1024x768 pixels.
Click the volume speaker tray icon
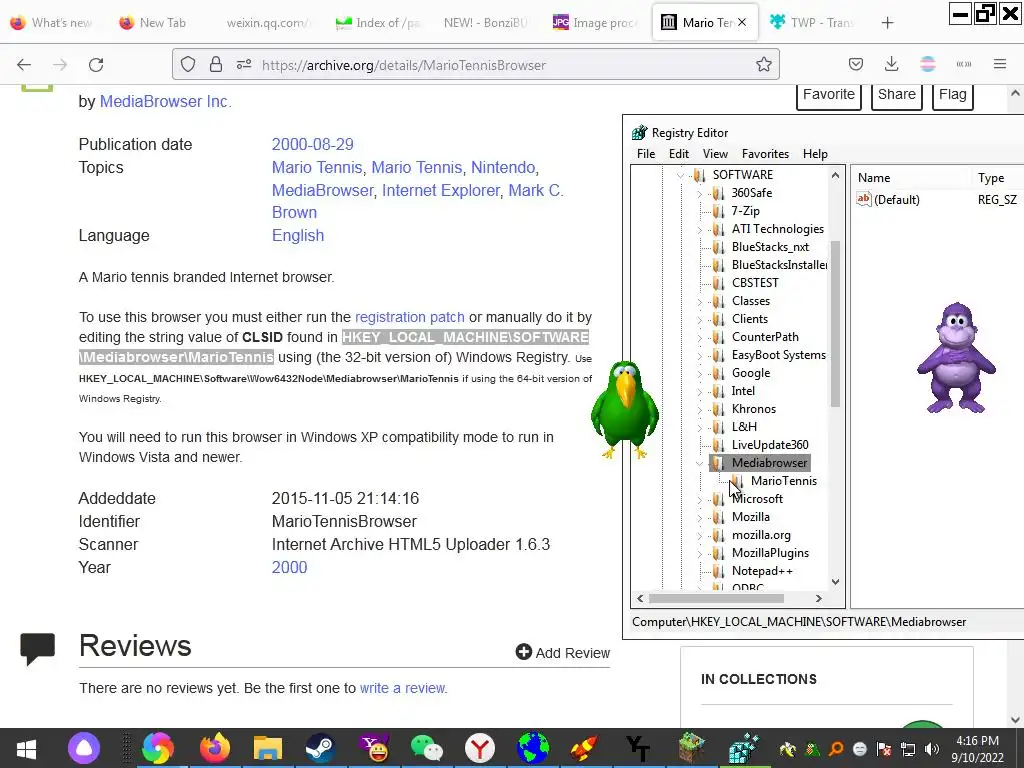(x=932, y=748)
